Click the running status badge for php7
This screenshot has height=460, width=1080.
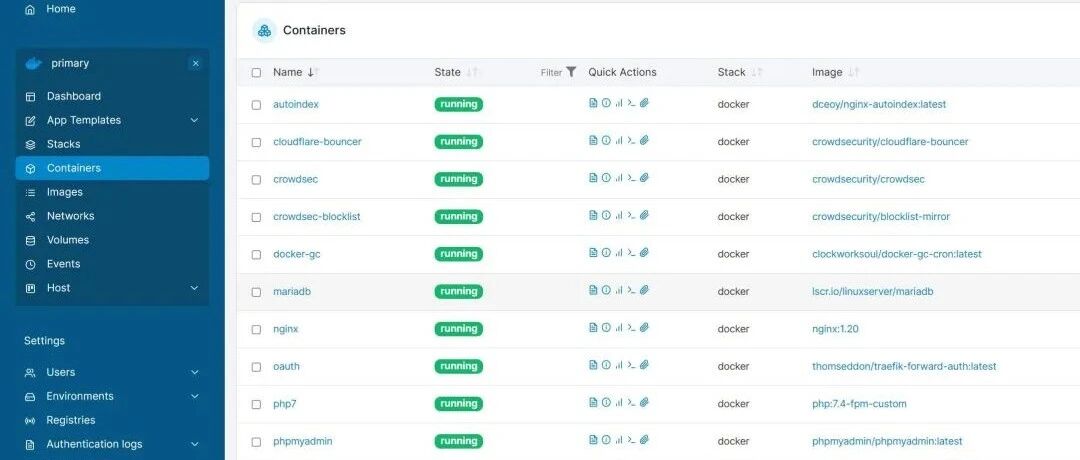459,404
